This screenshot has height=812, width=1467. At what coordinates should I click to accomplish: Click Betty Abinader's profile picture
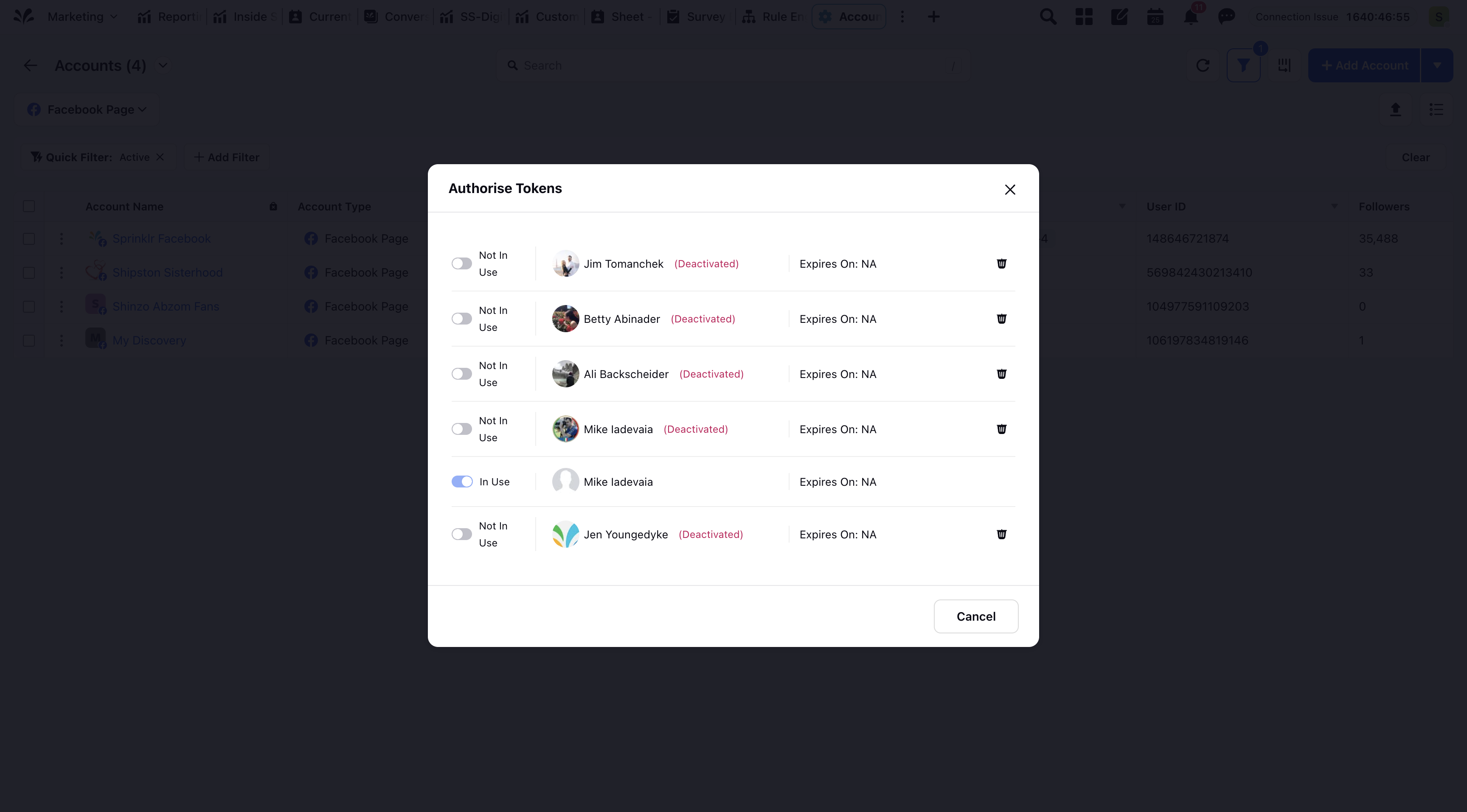(565, 319)
